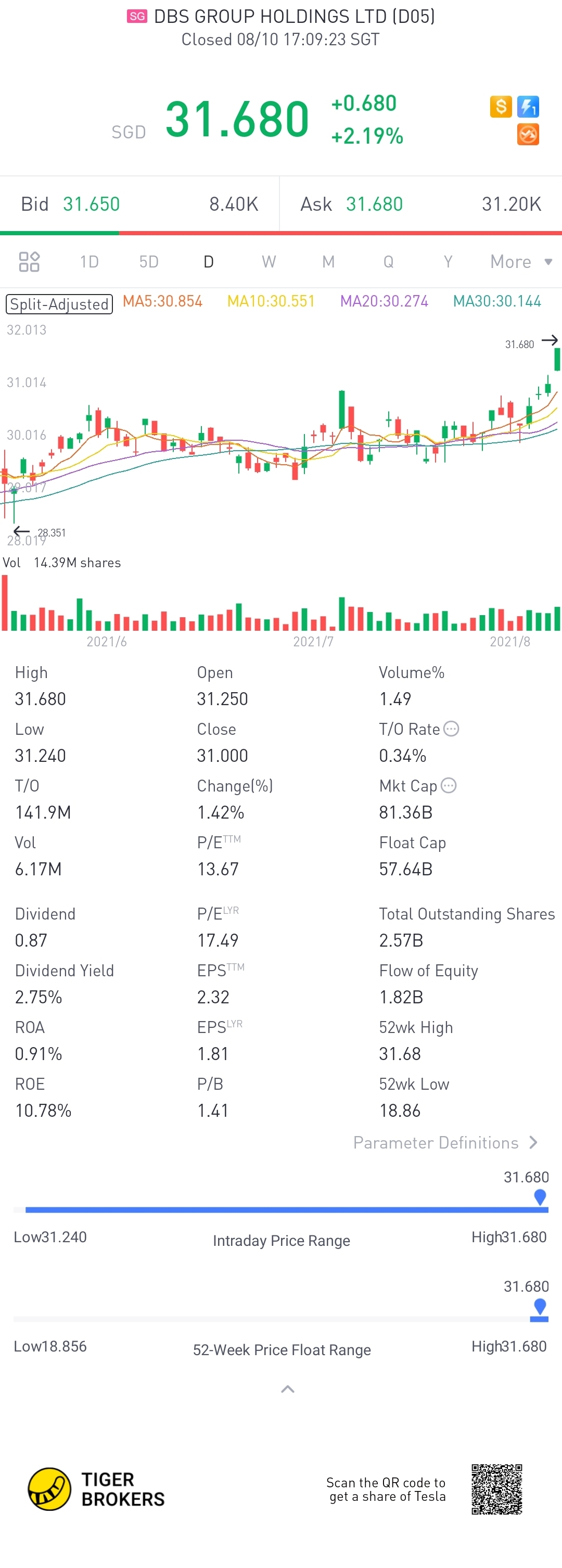Tap the Mkt Cap info icon

point(448,785)
